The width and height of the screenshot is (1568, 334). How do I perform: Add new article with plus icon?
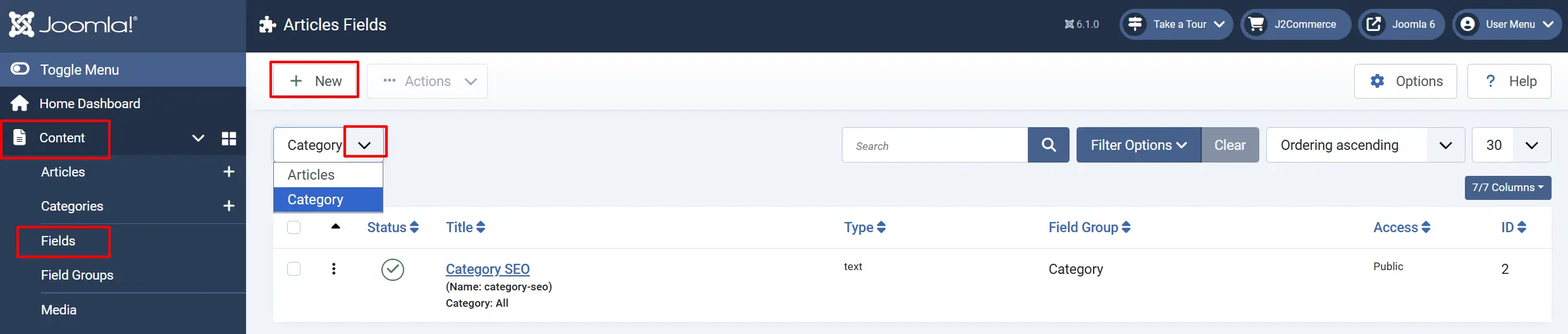229,172
